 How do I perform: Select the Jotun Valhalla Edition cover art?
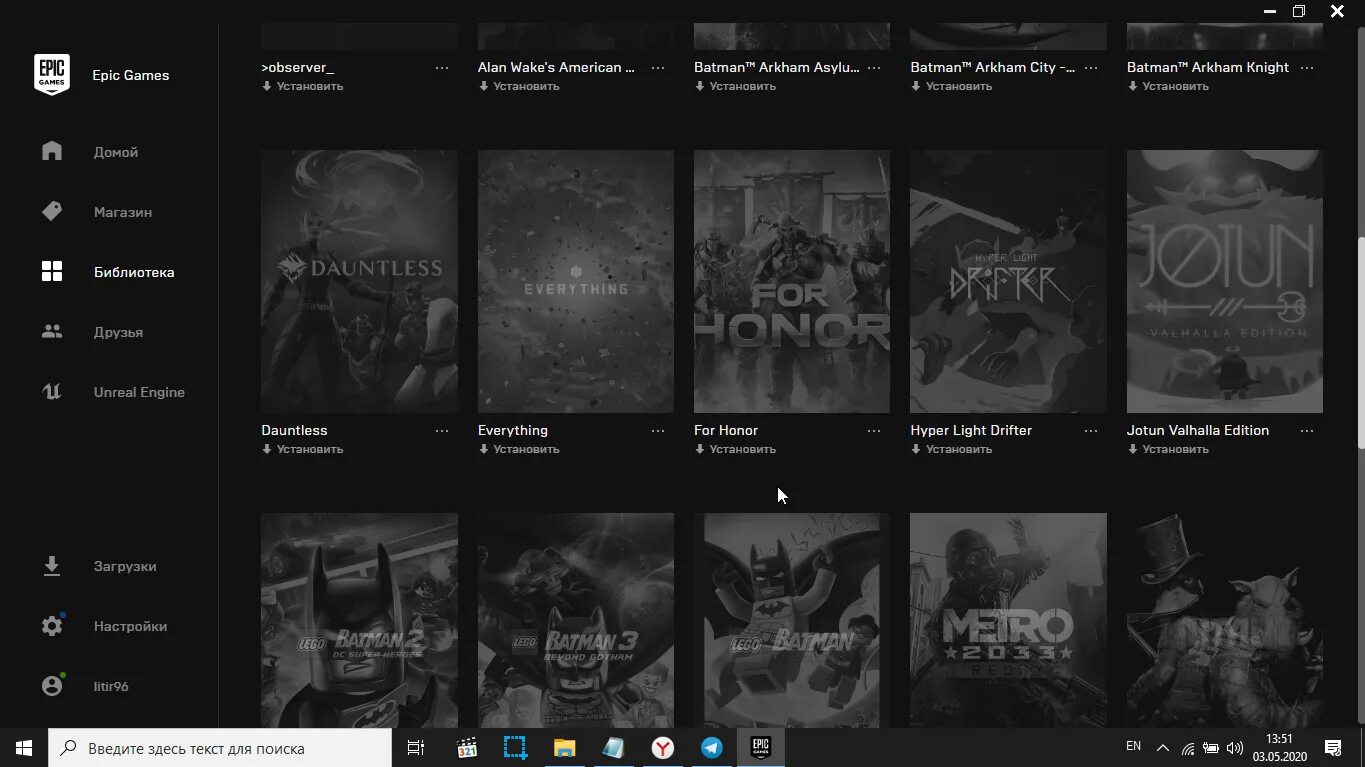(1225, 281)
